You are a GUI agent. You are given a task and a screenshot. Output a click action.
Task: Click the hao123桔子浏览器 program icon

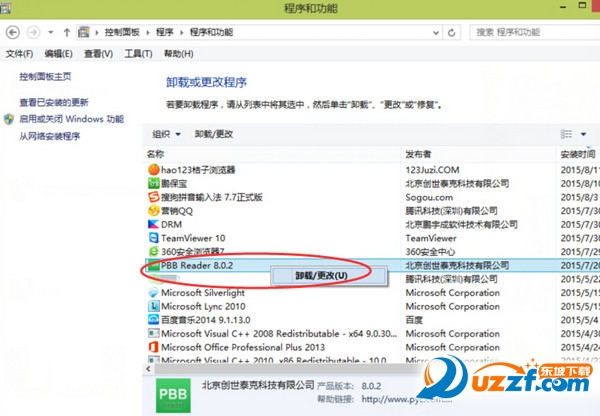point(153,169)
